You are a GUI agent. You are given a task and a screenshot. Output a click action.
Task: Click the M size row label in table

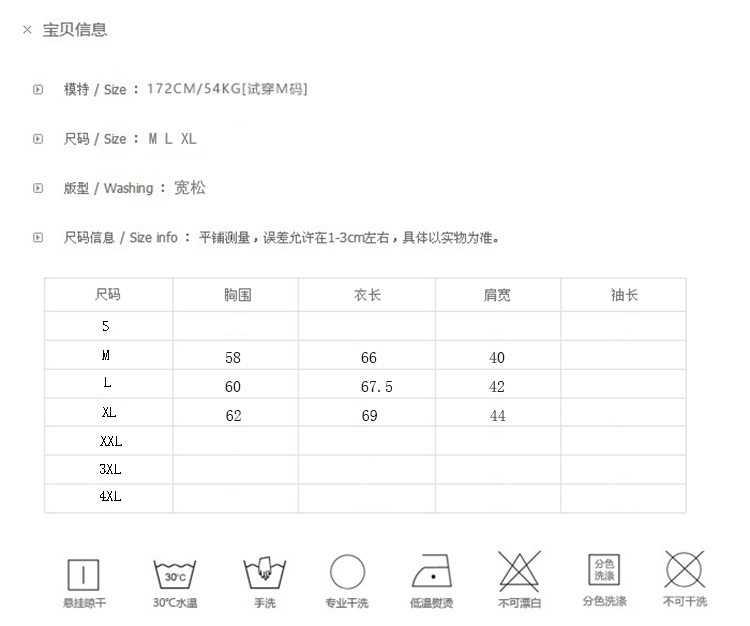[x=106, y=355]
